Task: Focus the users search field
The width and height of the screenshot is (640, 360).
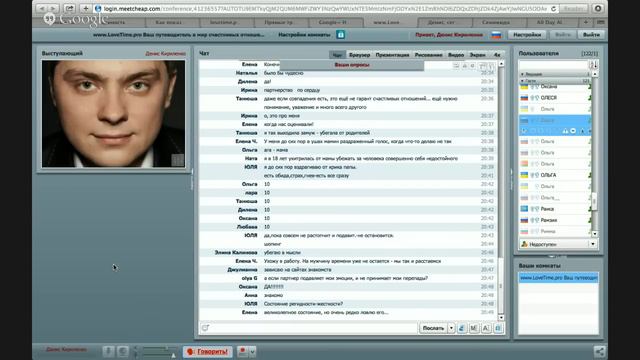Action: pos(553,65)
